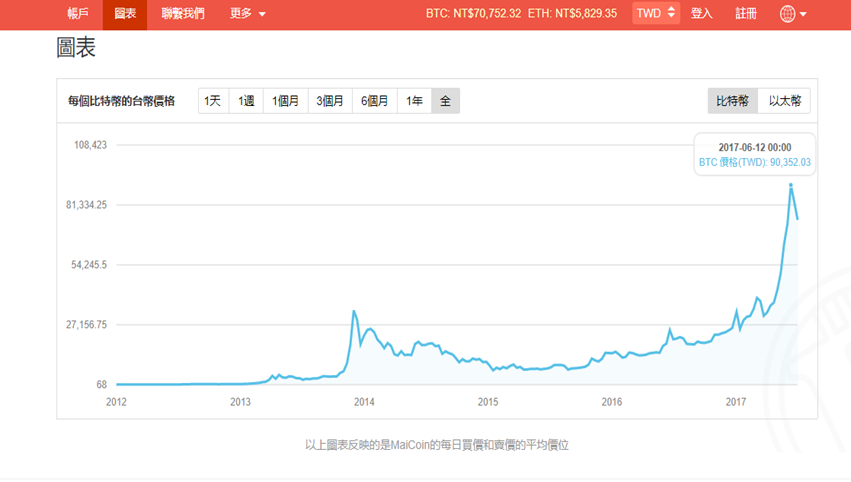
Task: Click the 每個比特幣的台幣價格 chart title
Action: (122, 101)
